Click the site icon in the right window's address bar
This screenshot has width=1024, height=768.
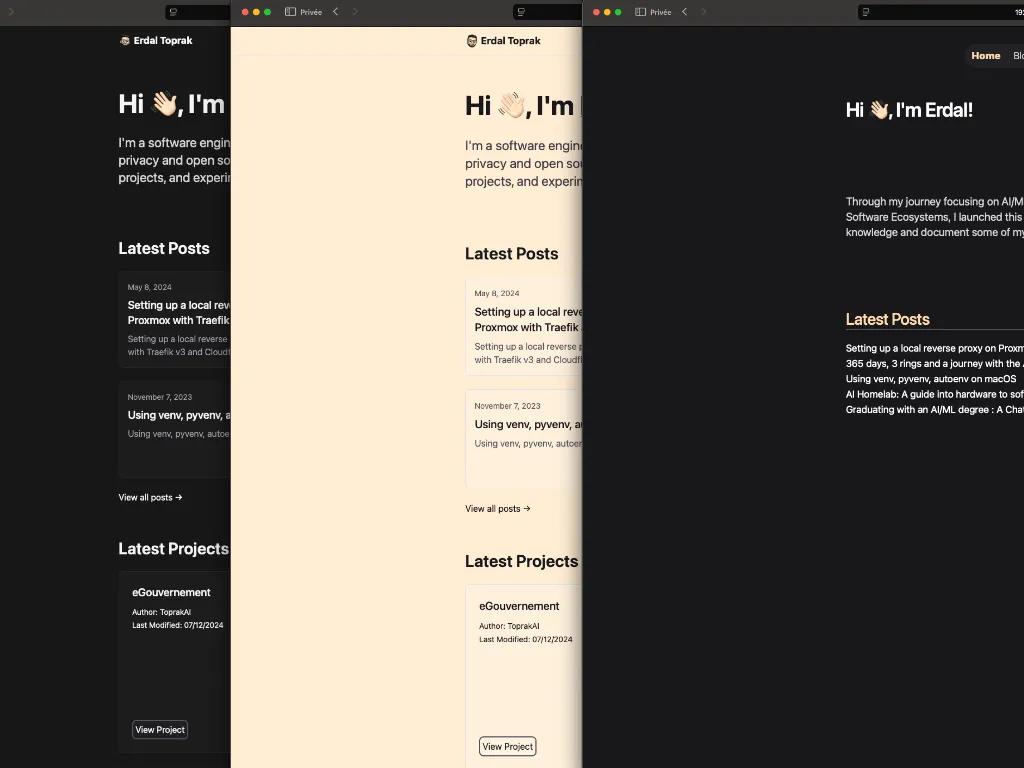[866, 12]
